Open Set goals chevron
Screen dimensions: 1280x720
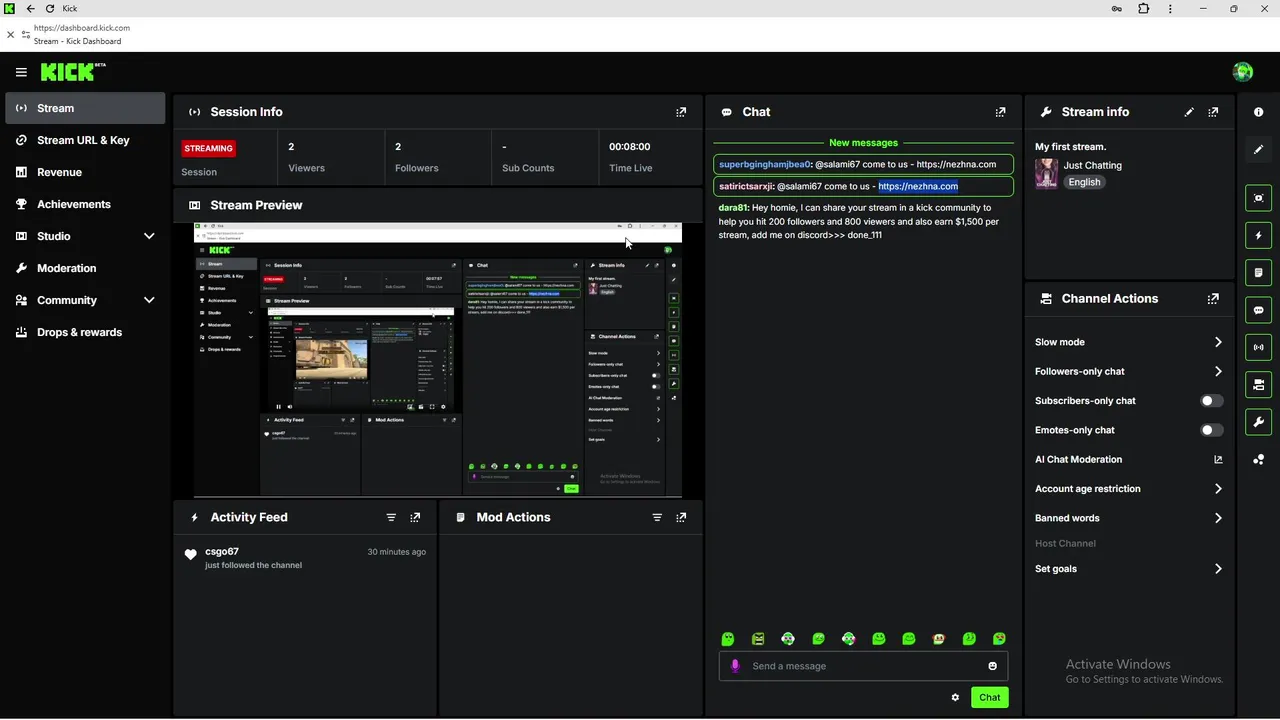coord(1218,569)
